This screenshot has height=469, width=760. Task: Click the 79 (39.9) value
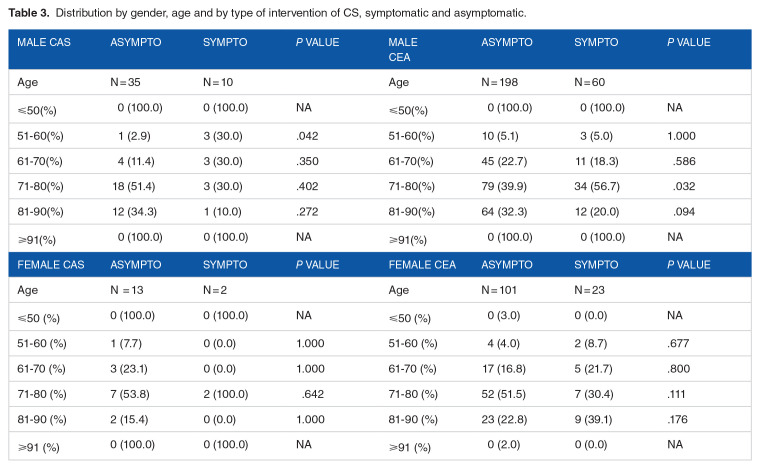(504, 187)
